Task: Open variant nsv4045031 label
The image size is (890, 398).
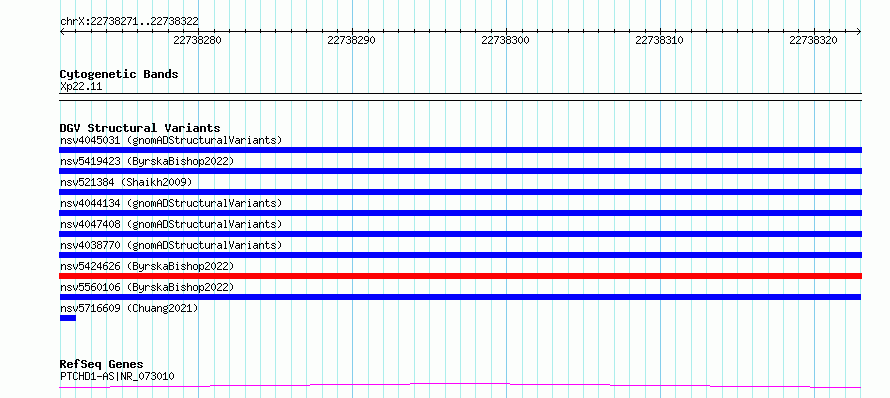Action: pos(171,140)
